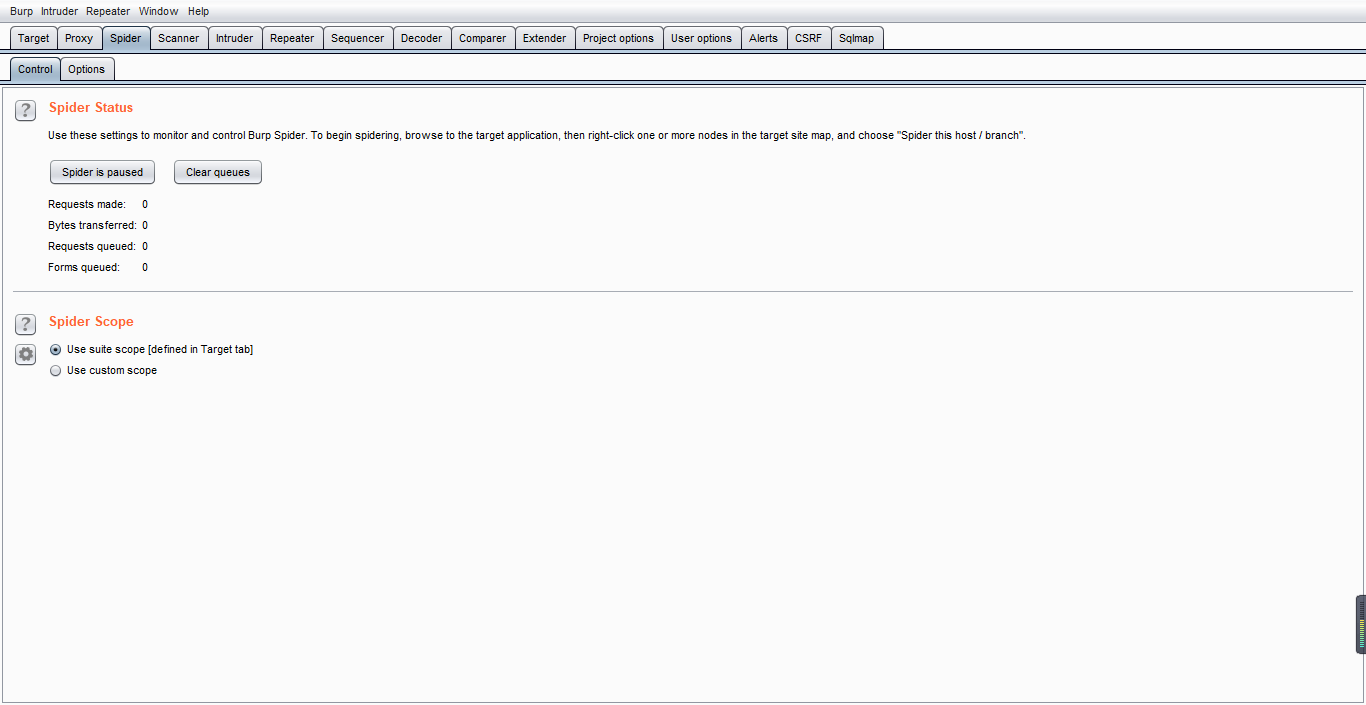Click the Spider usage description text

click(x=537, y=135)
